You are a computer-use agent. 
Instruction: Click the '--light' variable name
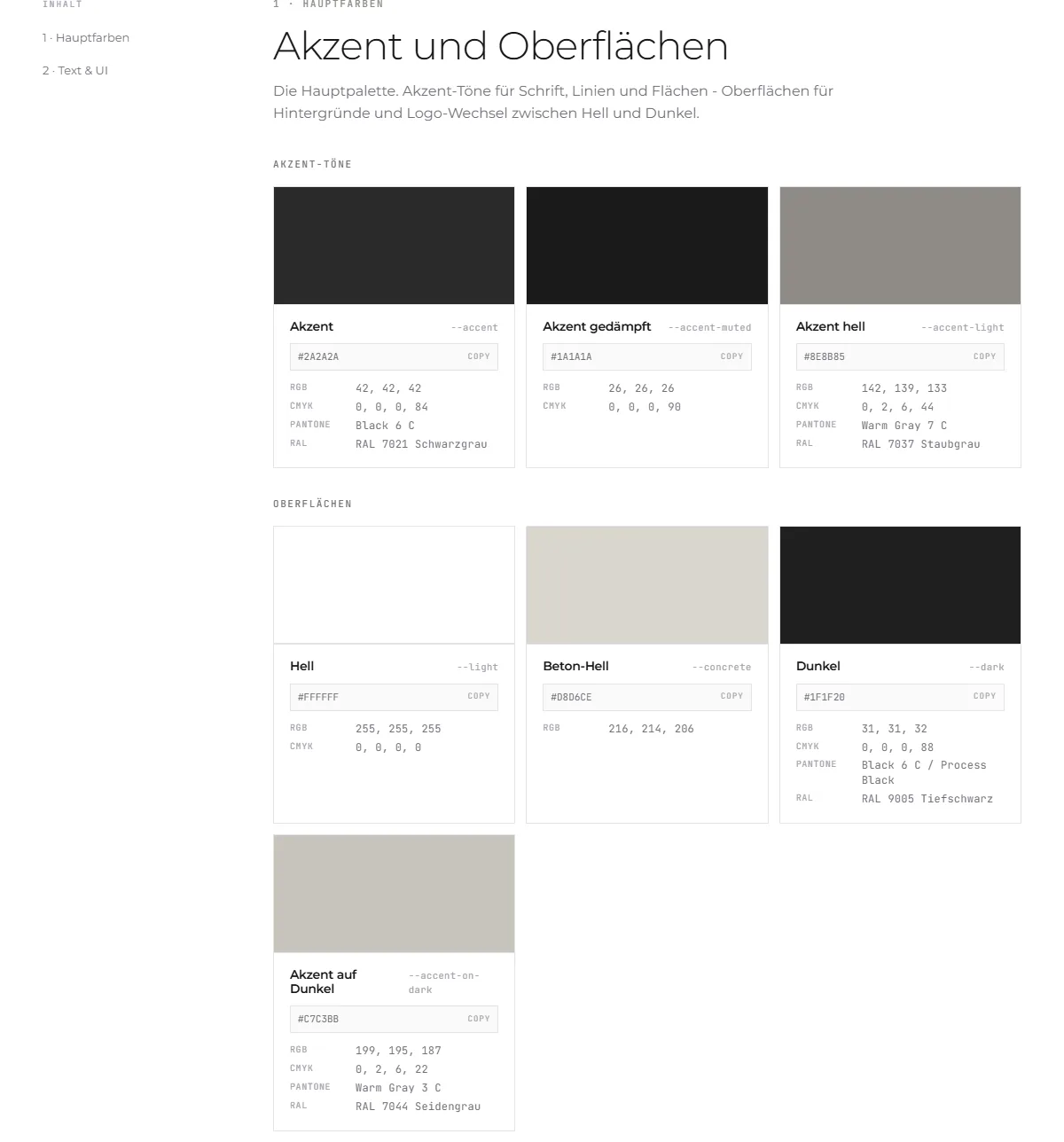tap(477, 667)
